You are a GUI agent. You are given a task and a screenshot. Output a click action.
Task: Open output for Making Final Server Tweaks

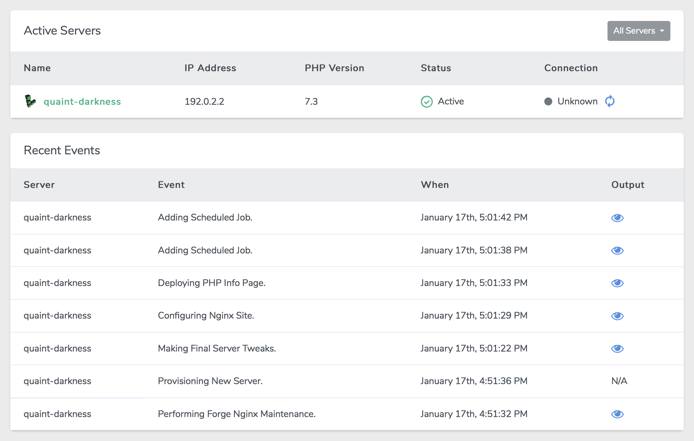[x=617, y=349]
